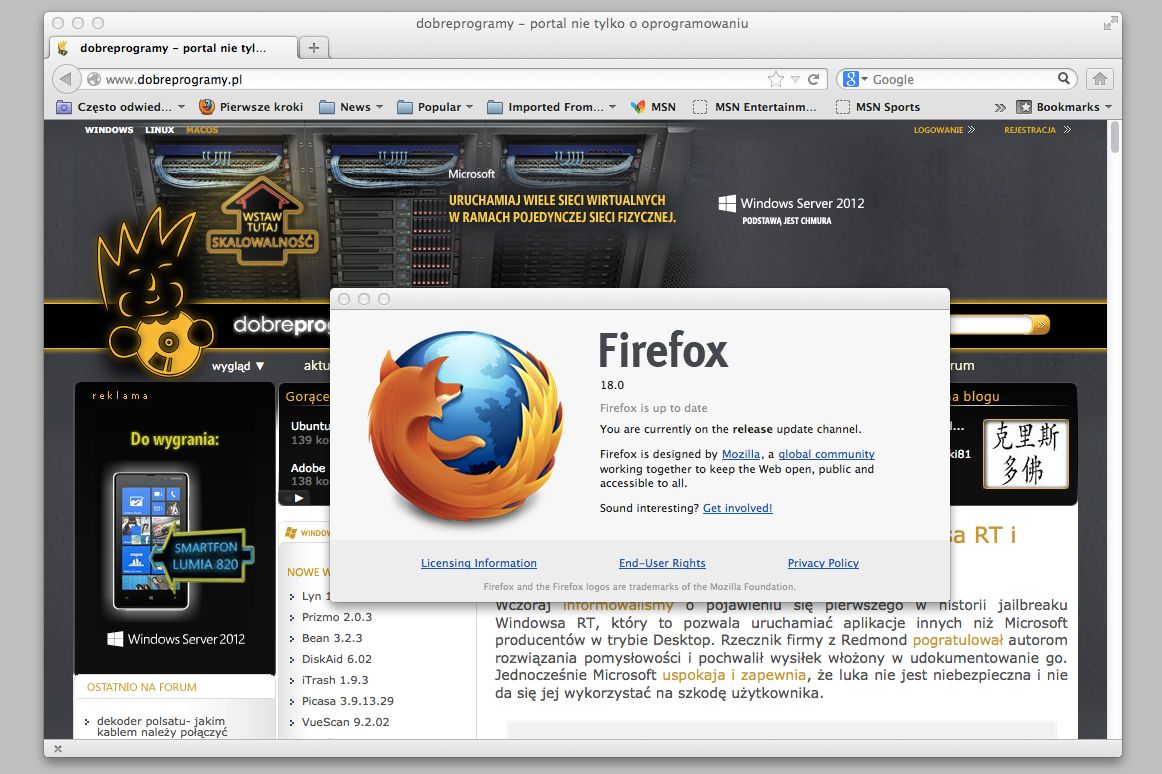The height and width of the screenshot is (774, 1162).
Task: Open iTrash 1.9.3 in the list
Action: click(x=335, y=680)
